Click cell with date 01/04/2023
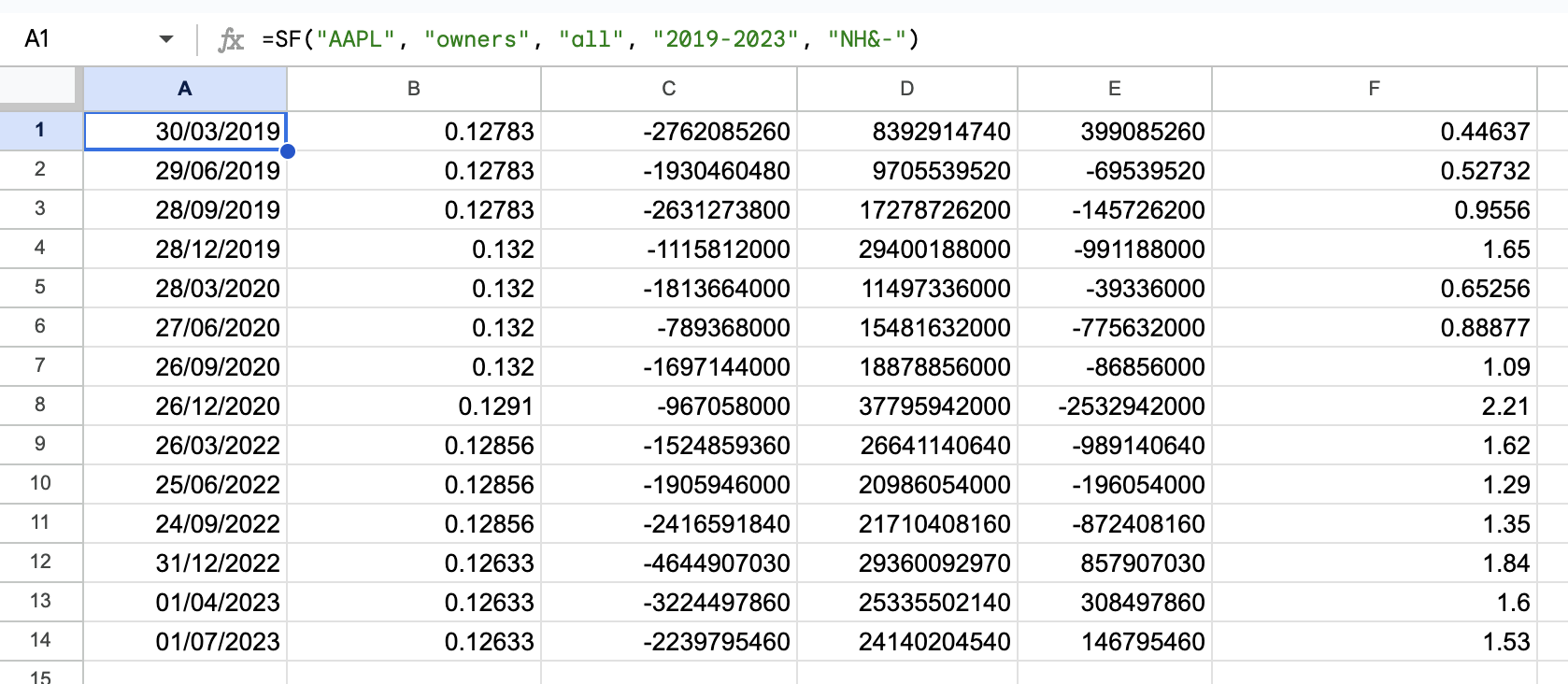 185,602
